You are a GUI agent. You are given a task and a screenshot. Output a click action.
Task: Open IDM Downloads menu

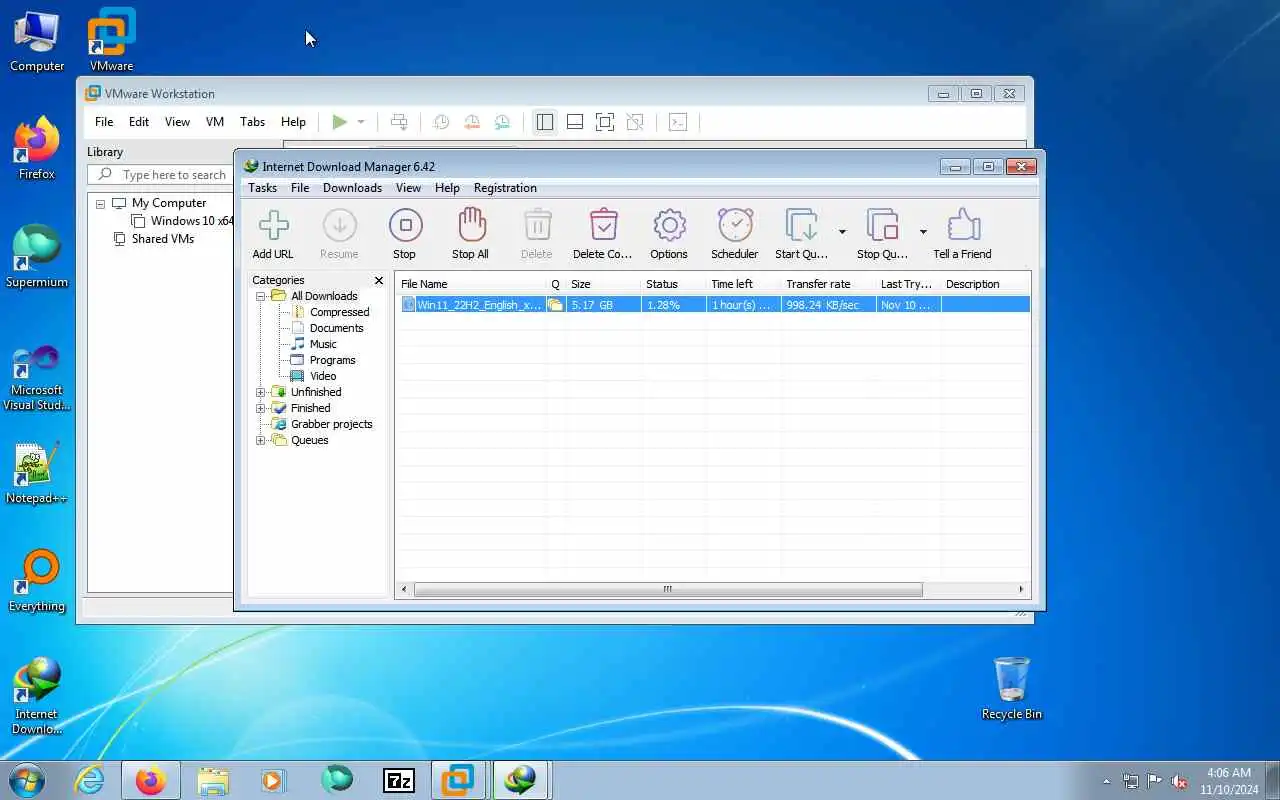click(352, 188)
